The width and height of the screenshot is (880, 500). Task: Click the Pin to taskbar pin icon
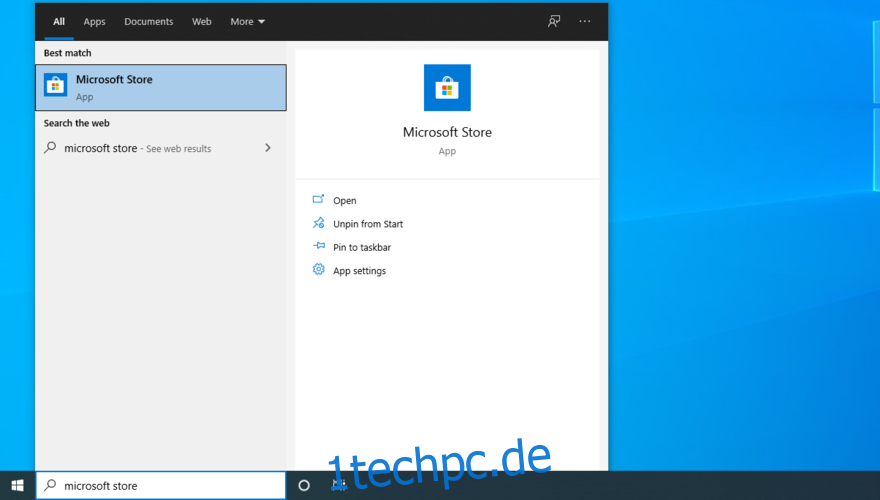coord(318,246)
